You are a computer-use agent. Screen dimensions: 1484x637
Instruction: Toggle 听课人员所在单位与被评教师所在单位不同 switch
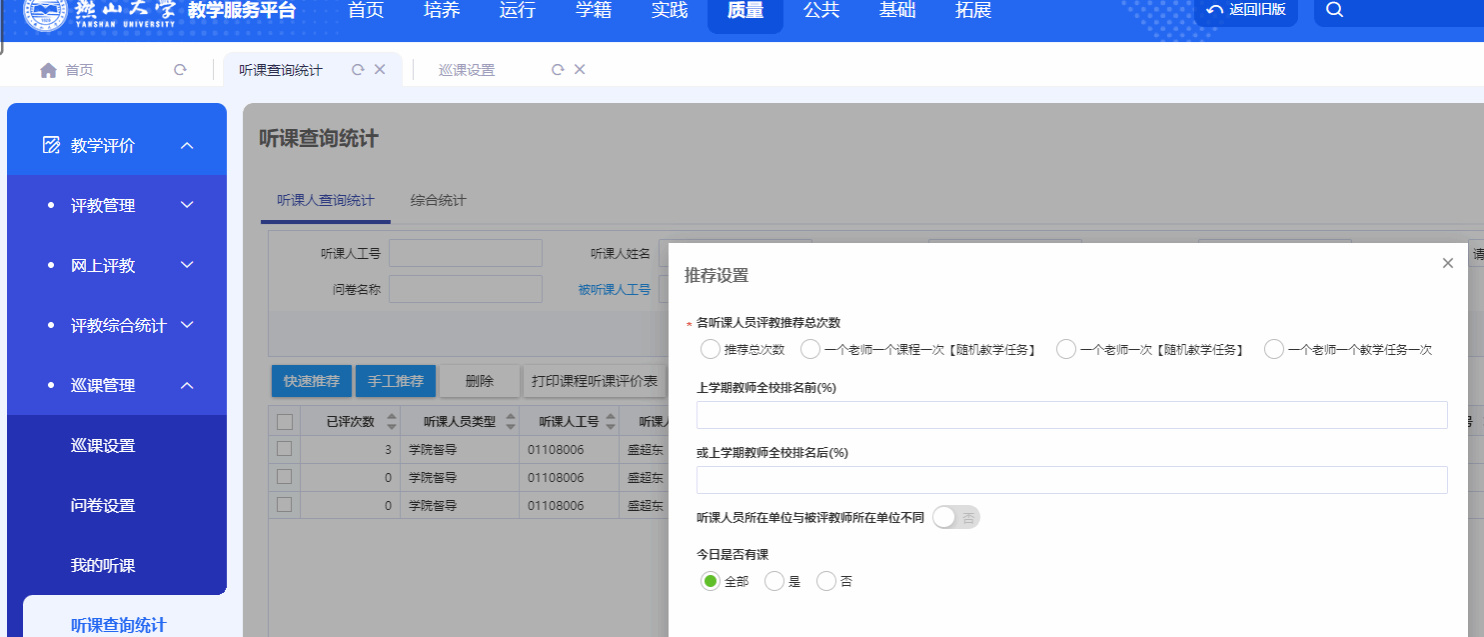[x=955, y=517]
